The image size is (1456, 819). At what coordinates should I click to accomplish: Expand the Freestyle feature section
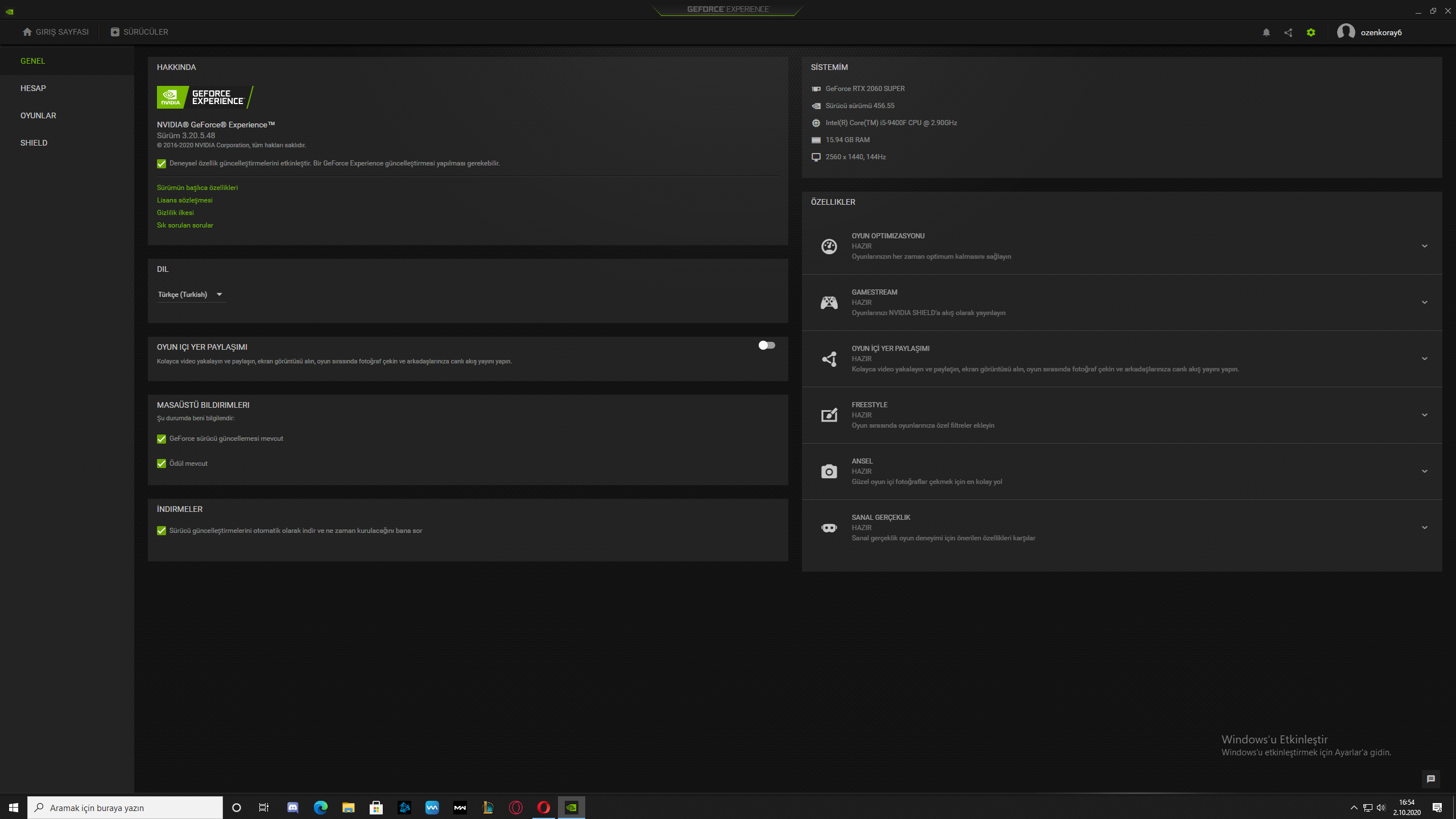click(x=1424, y=415)
